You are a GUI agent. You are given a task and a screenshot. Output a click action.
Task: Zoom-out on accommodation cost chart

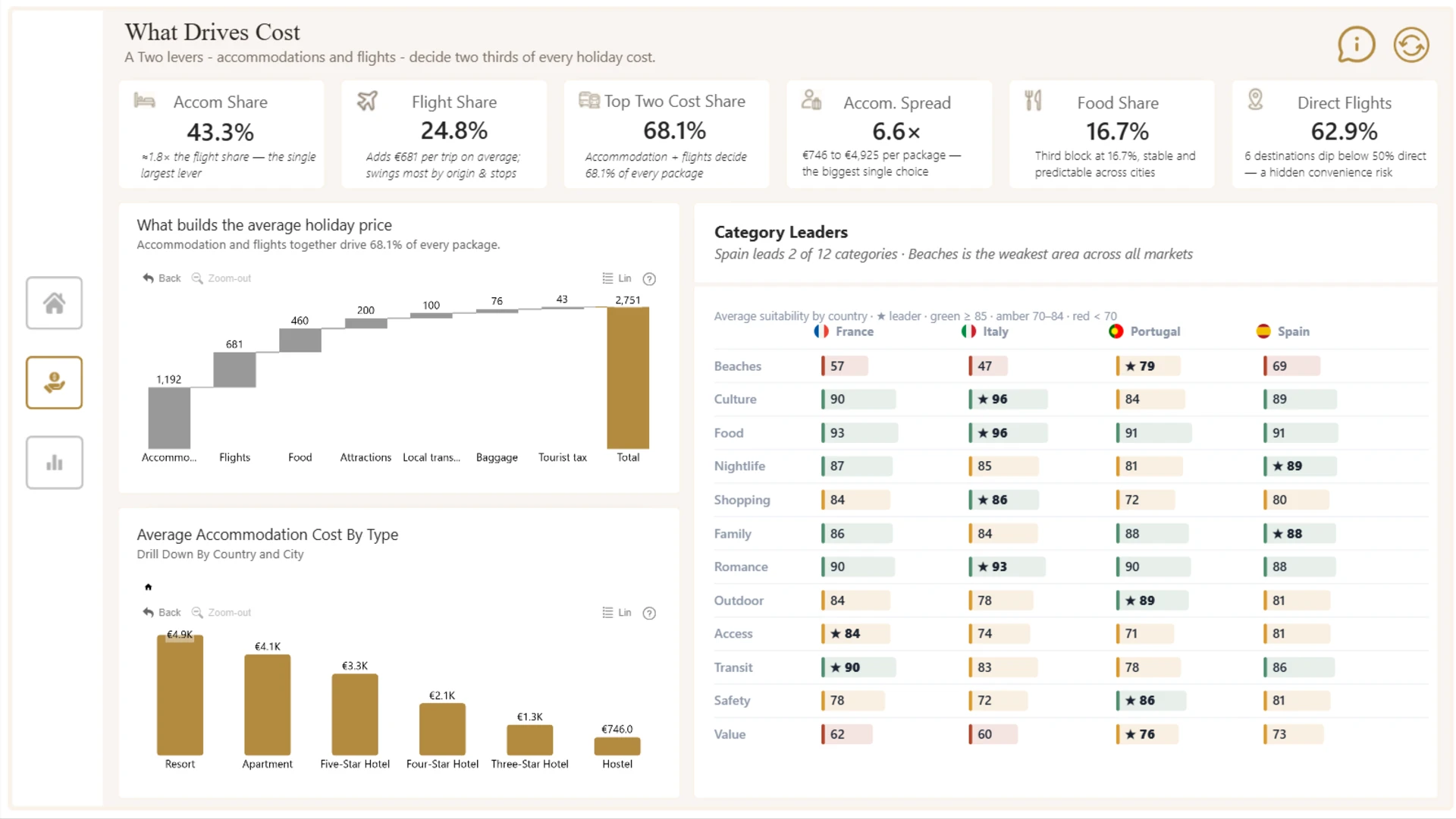(221, 613)
